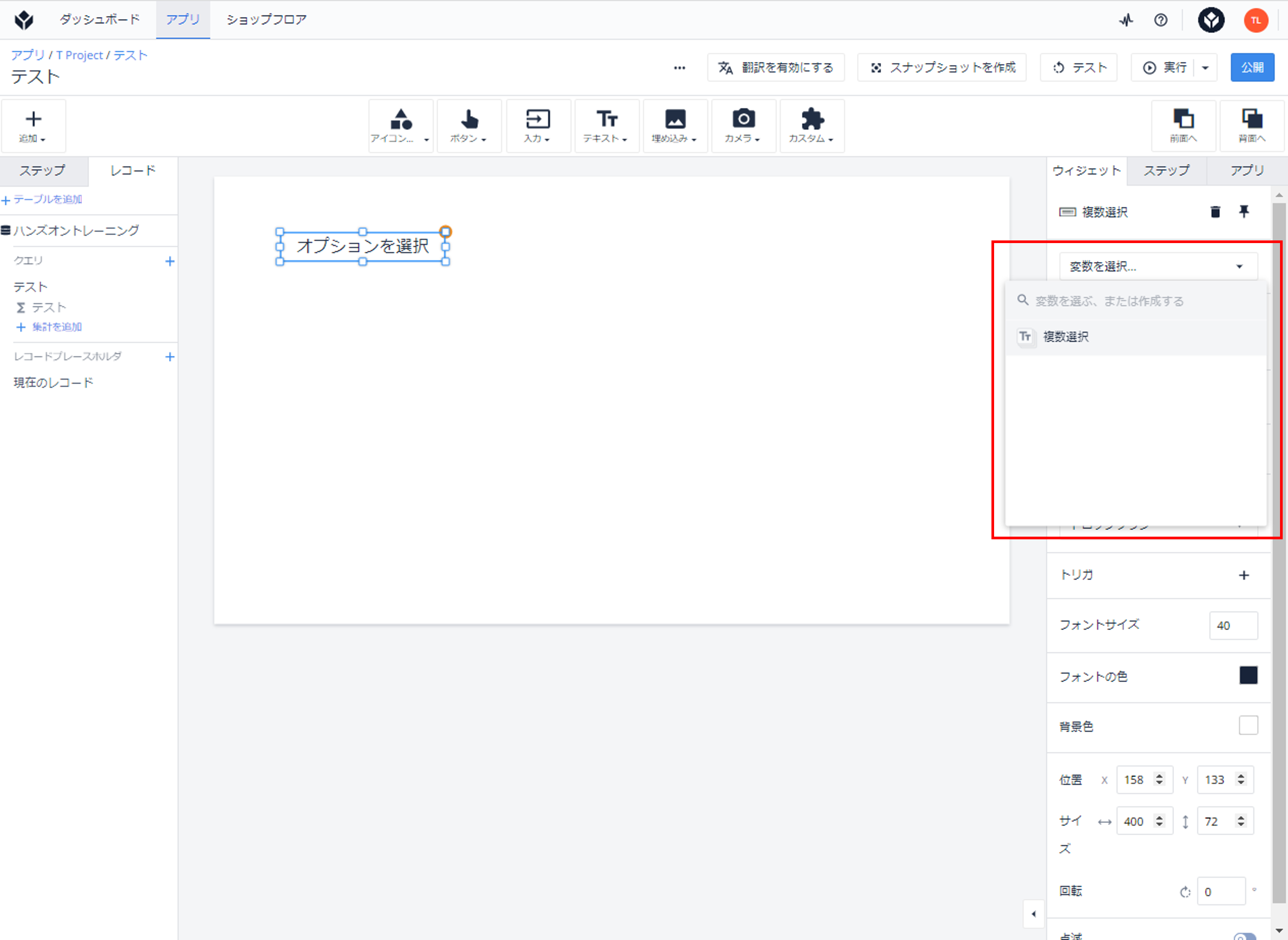Pin the widget panel with pushpin icon
This screenshot has width=1288, height=940.
click(x=1244, y=212)
